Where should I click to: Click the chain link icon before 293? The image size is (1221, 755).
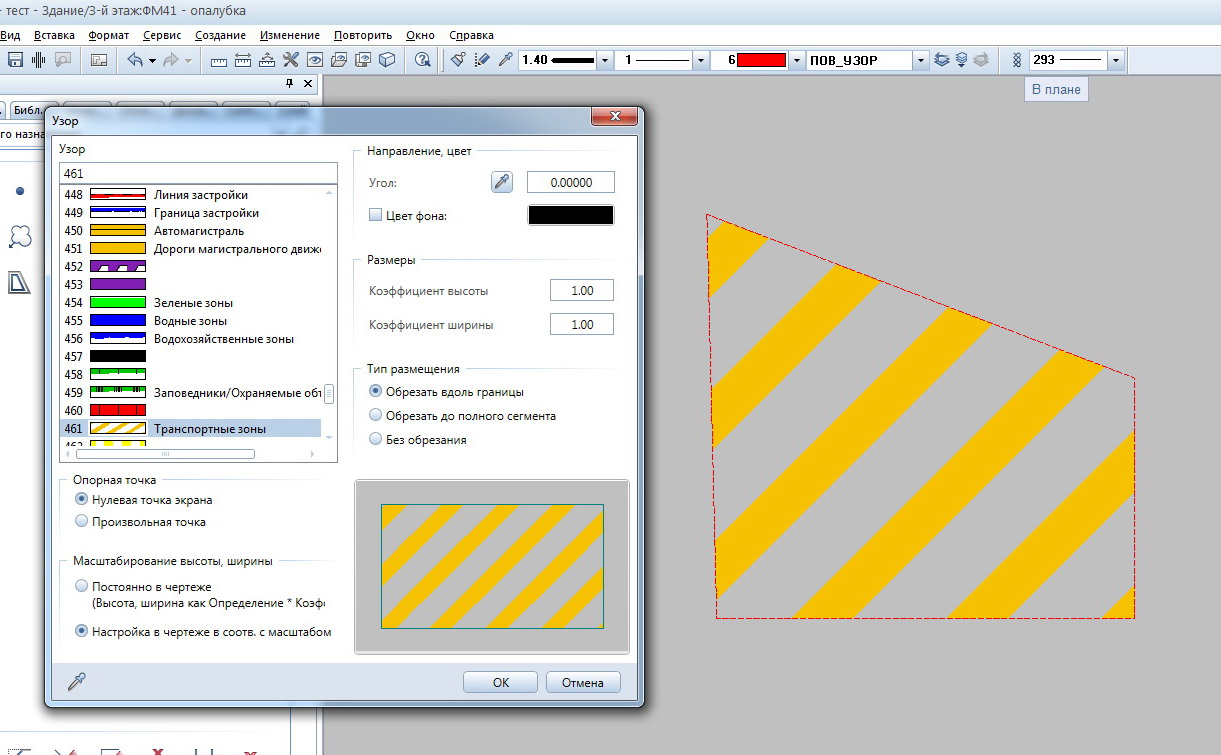click(1018, 59)
